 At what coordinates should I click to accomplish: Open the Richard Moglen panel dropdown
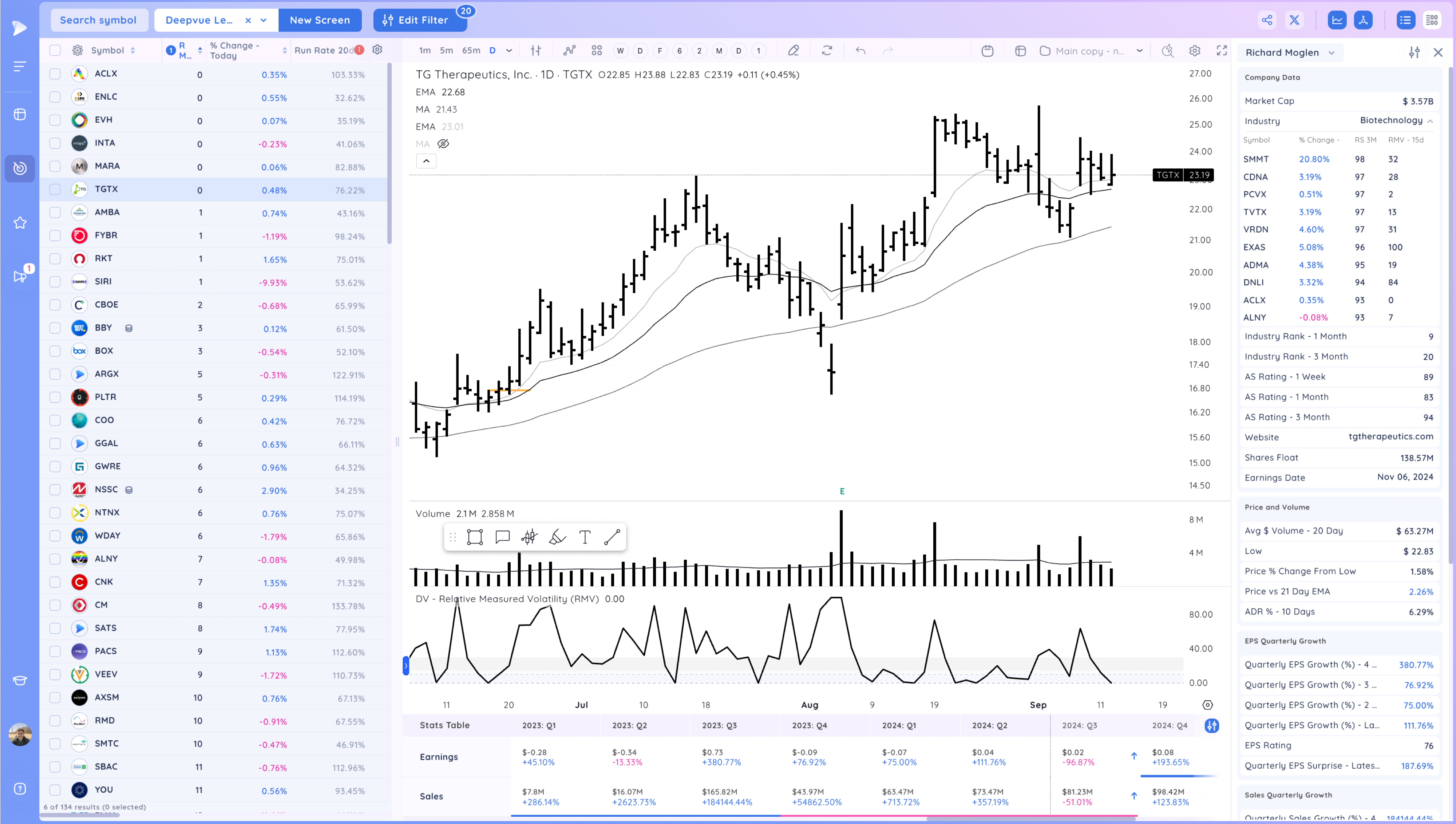click(1332, 53)
